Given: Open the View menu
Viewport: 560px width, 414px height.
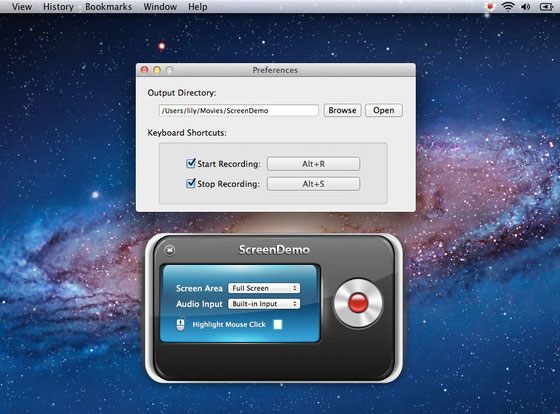Looking at the screenshot, I should point(21,6).
